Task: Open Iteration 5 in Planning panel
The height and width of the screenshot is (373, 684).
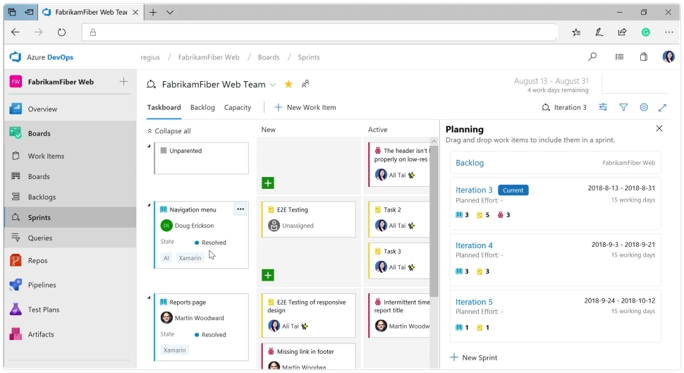Action: [474, 301]
